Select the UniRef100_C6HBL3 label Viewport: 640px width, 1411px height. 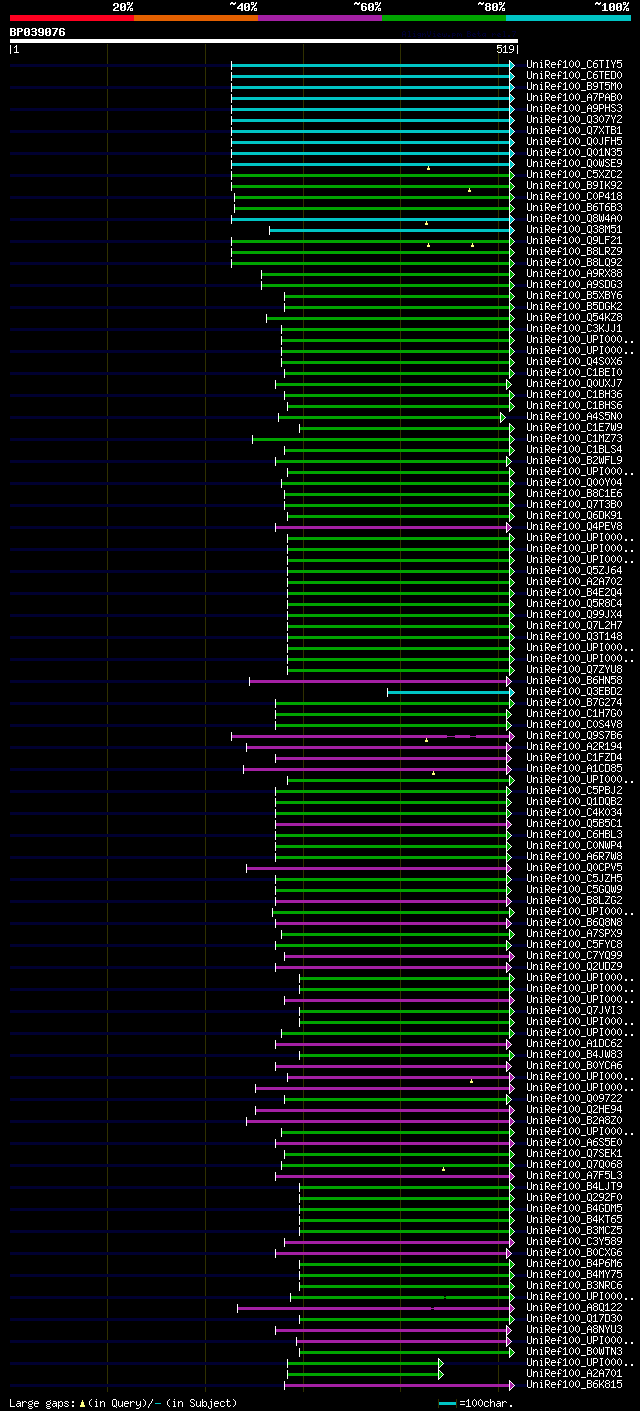coord(575,834)
